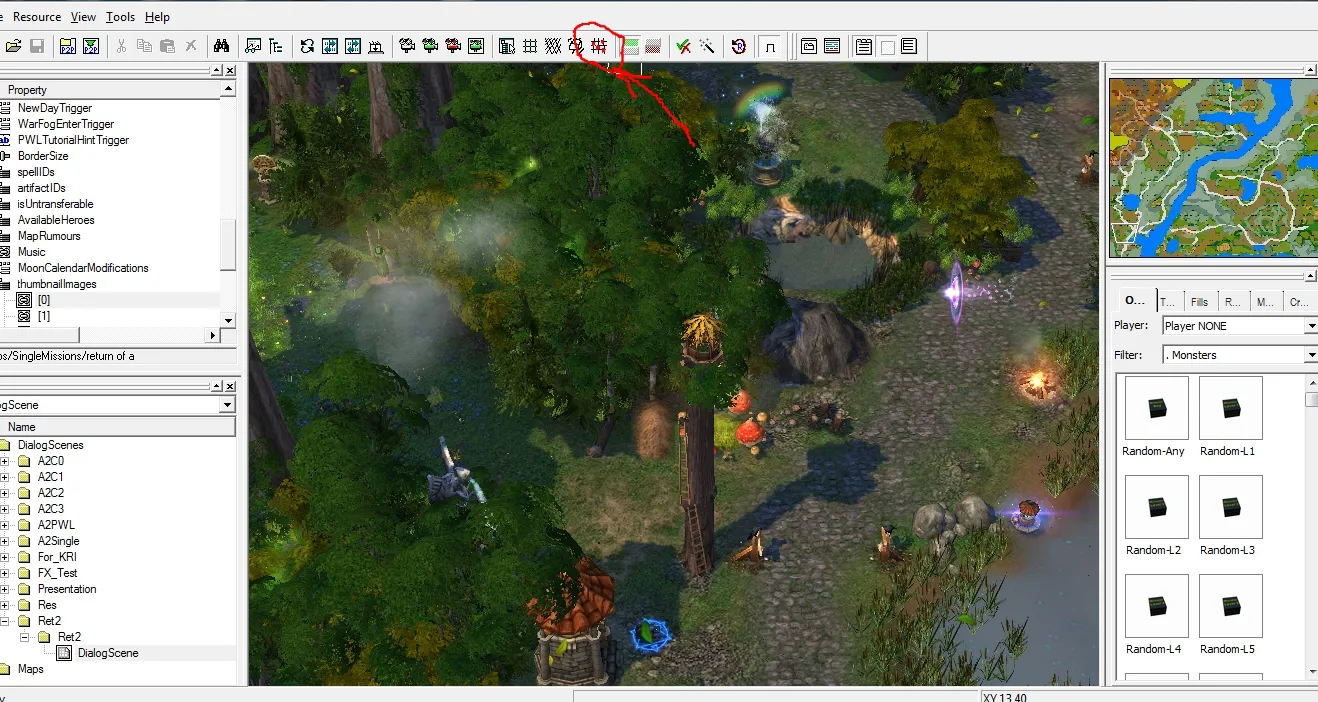
Task: Select the DialogScene tree item under Ret2
Action: (108, 653)
